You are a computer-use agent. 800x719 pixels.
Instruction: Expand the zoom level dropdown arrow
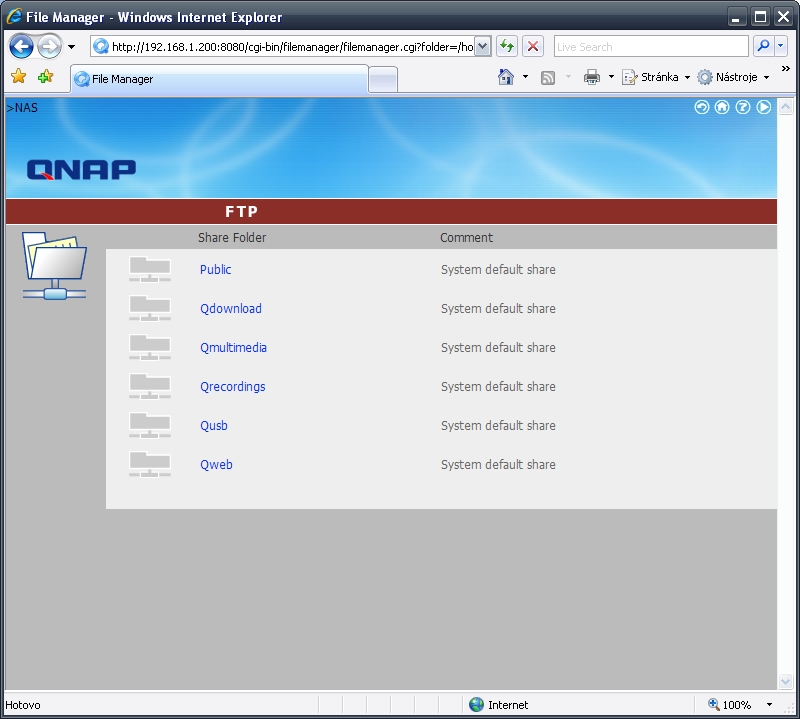[x=769, y=705]
